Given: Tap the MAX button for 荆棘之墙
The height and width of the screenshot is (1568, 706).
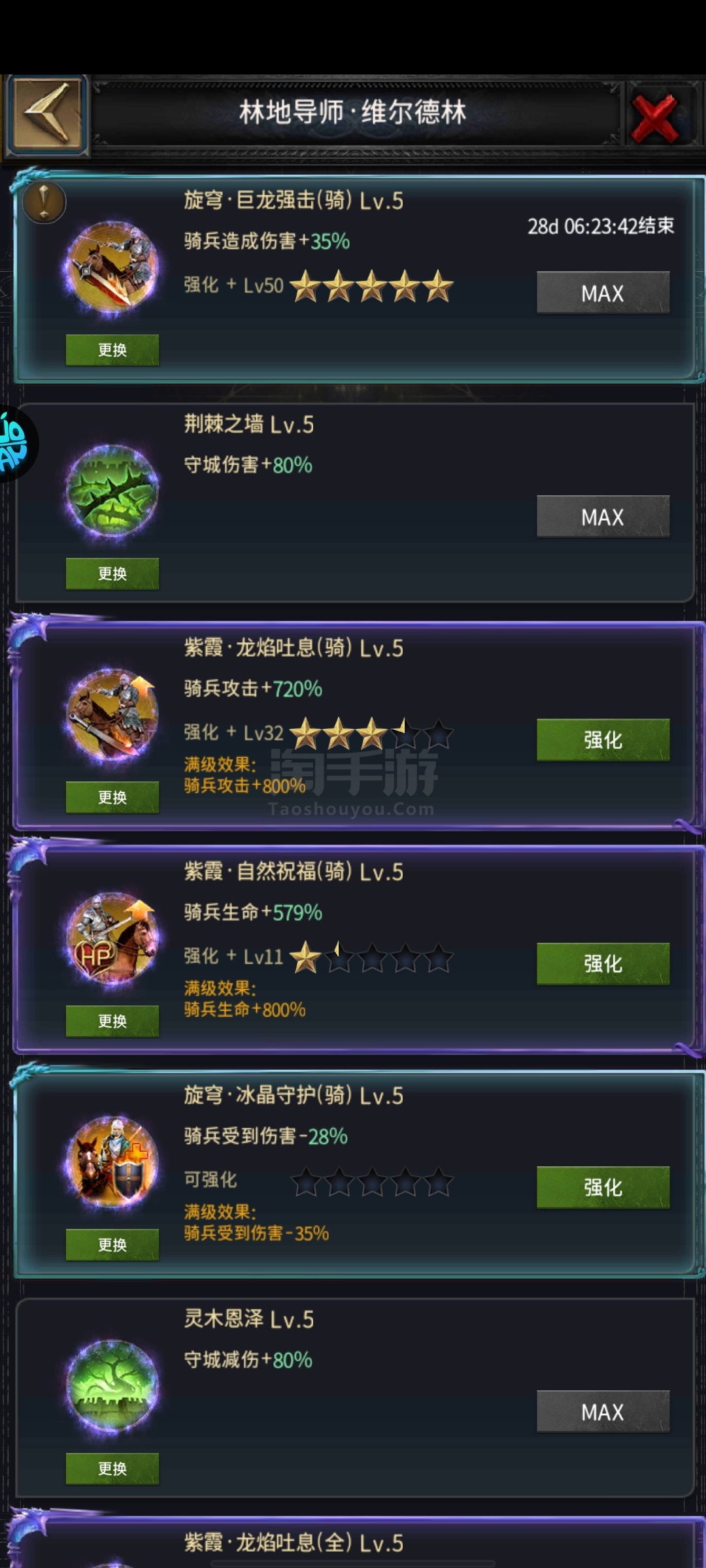Looking at the screenshot, I should pos(603,516).
